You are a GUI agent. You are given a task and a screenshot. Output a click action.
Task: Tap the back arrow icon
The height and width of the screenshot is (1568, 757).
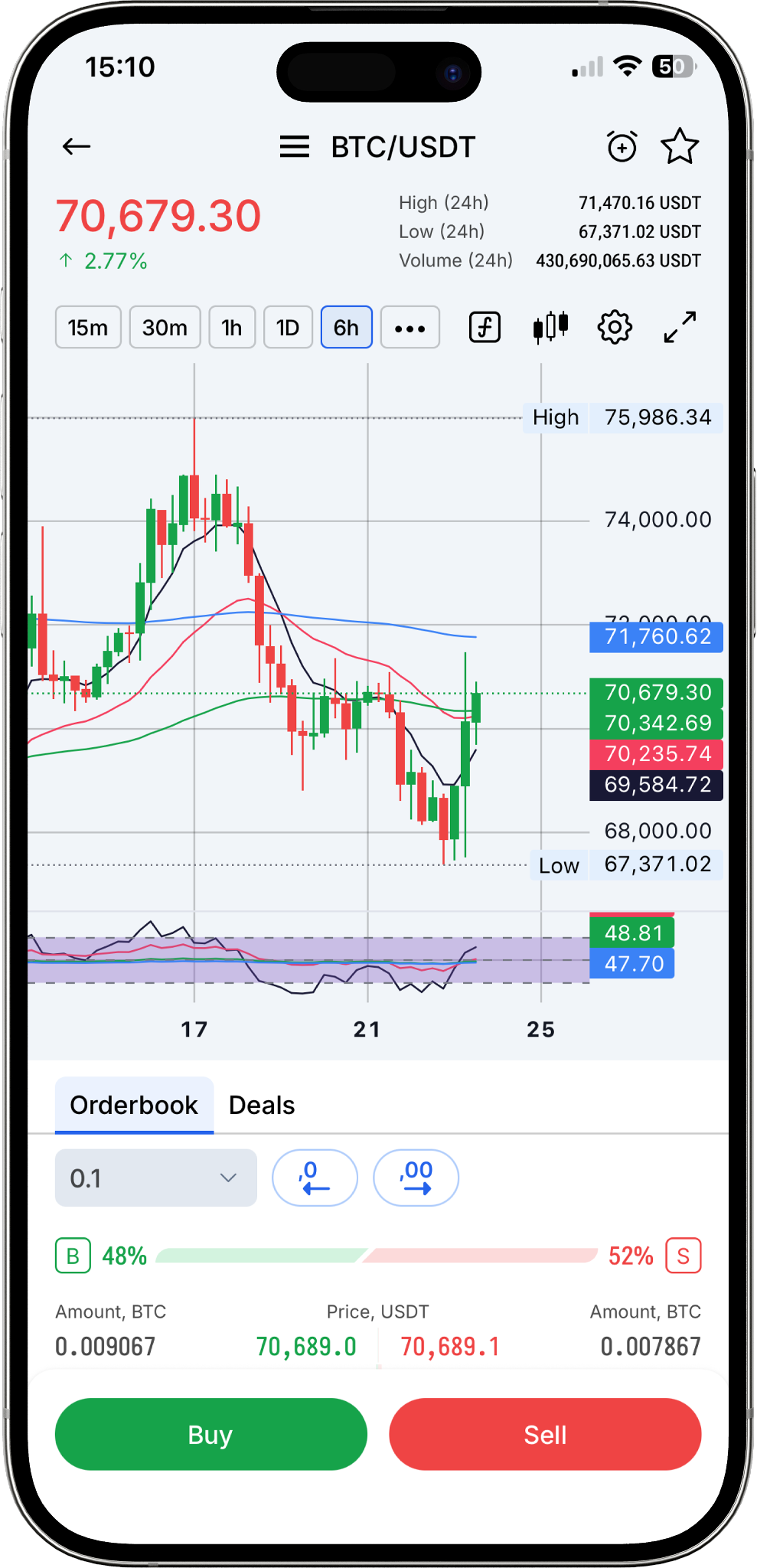[77, 146]
